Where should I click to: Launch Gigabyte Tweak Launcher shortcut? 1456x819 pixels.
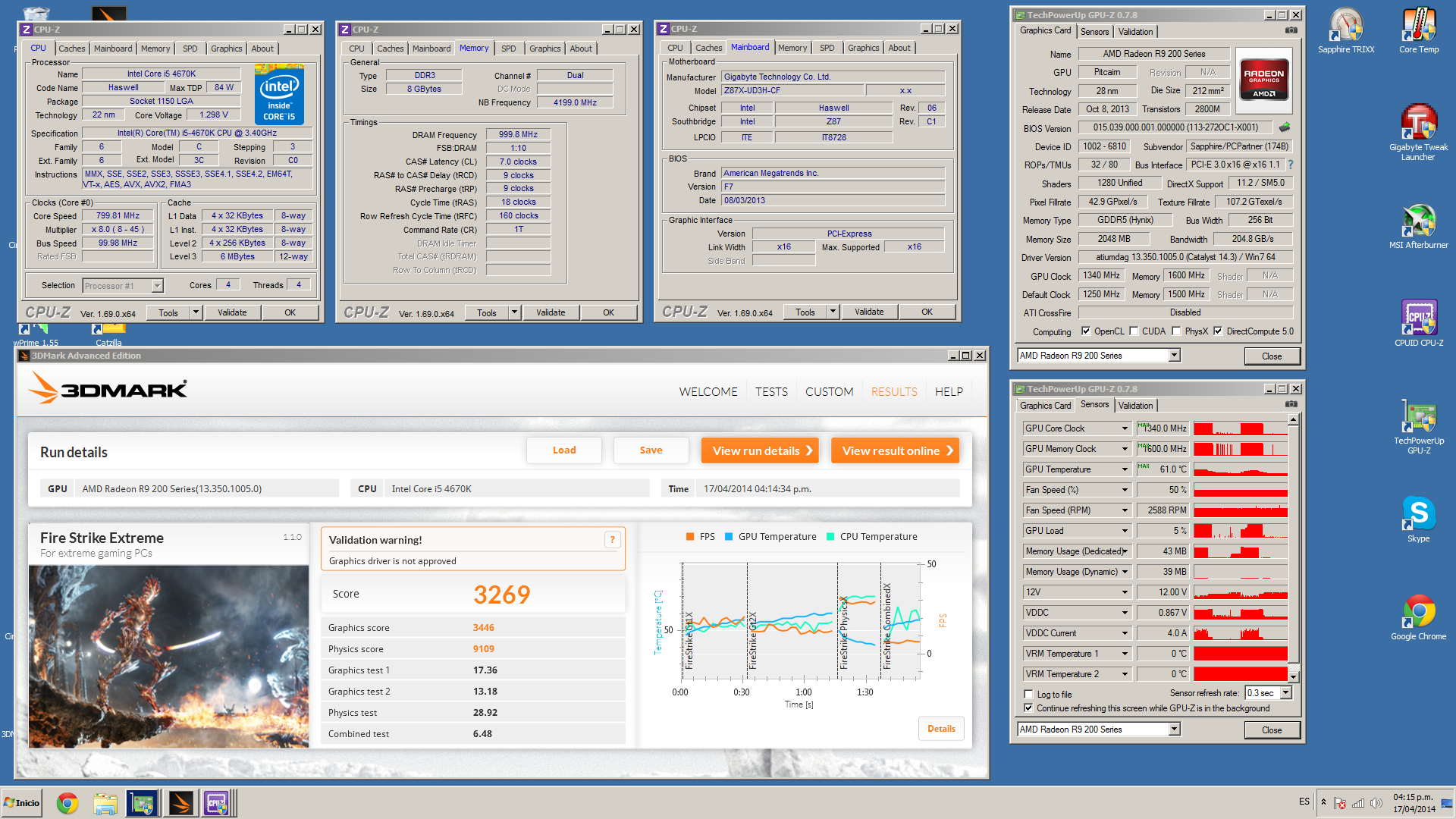pyautogui.click(x=1418, y=132)
